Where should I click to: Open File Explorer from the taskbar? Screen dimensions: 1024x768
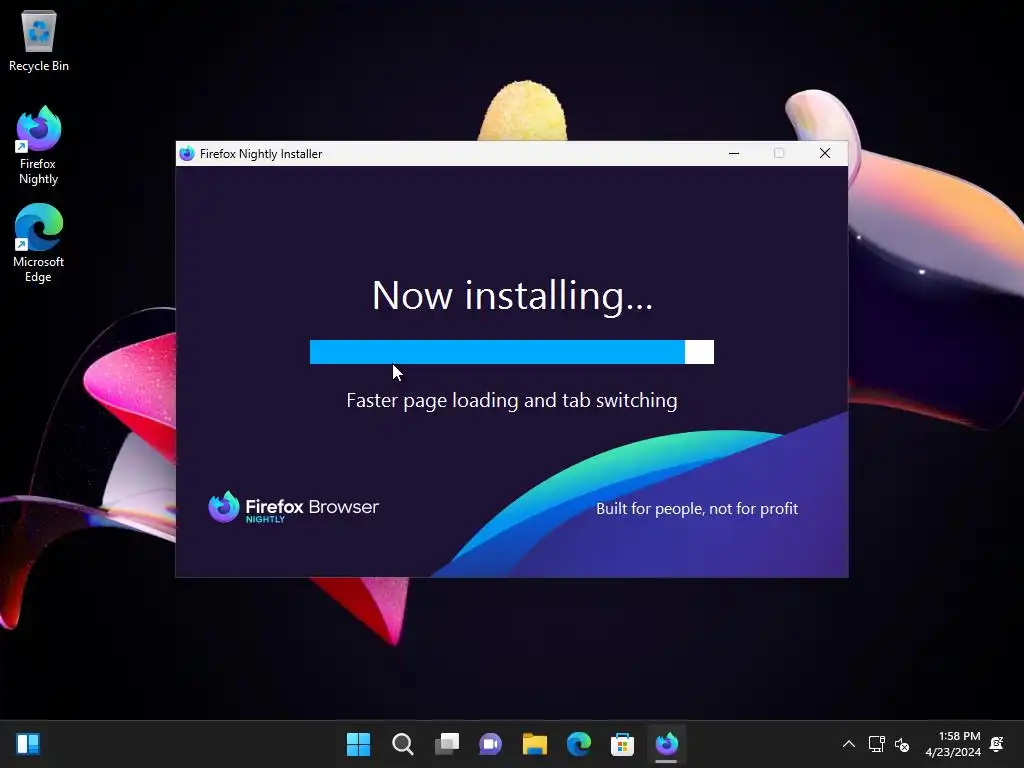coord(534,744)
